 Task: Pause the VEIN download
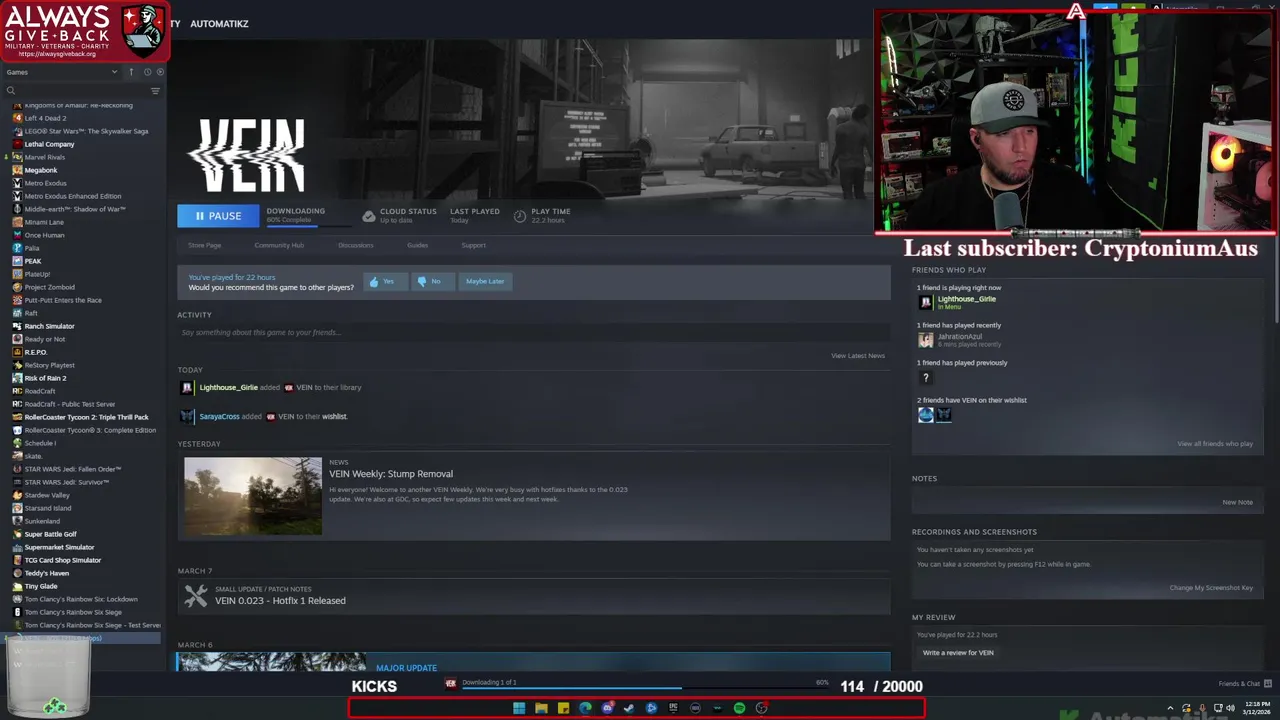(218, 216)
